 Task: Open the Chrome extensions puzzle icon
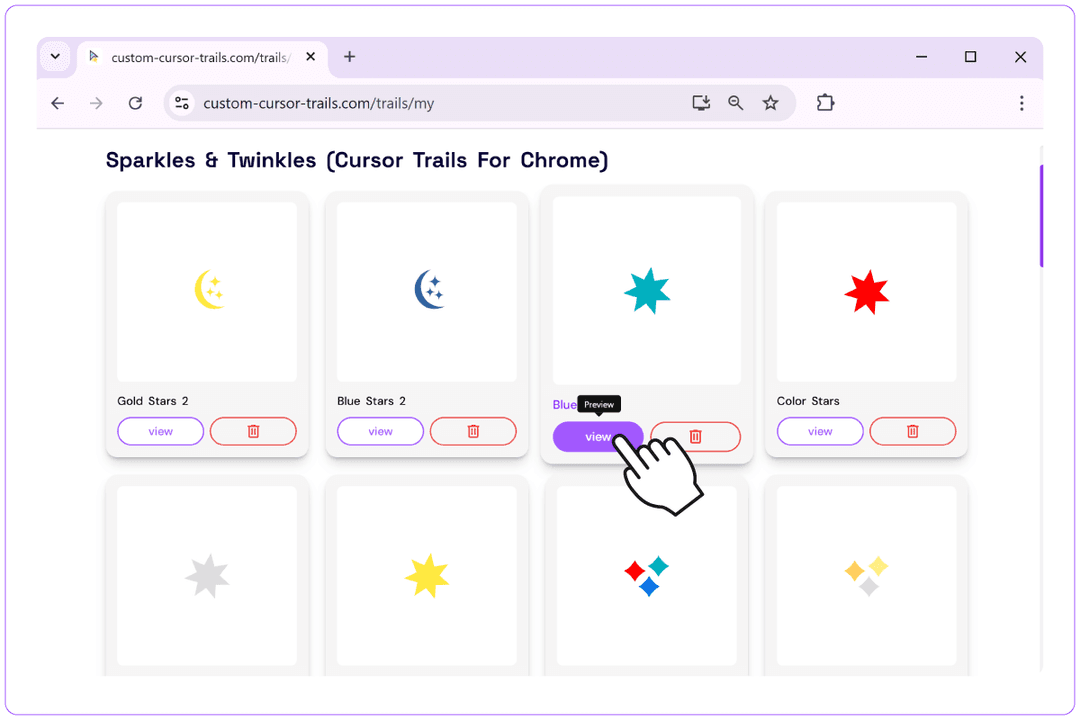pyautogui.click(x=825, y=102)
